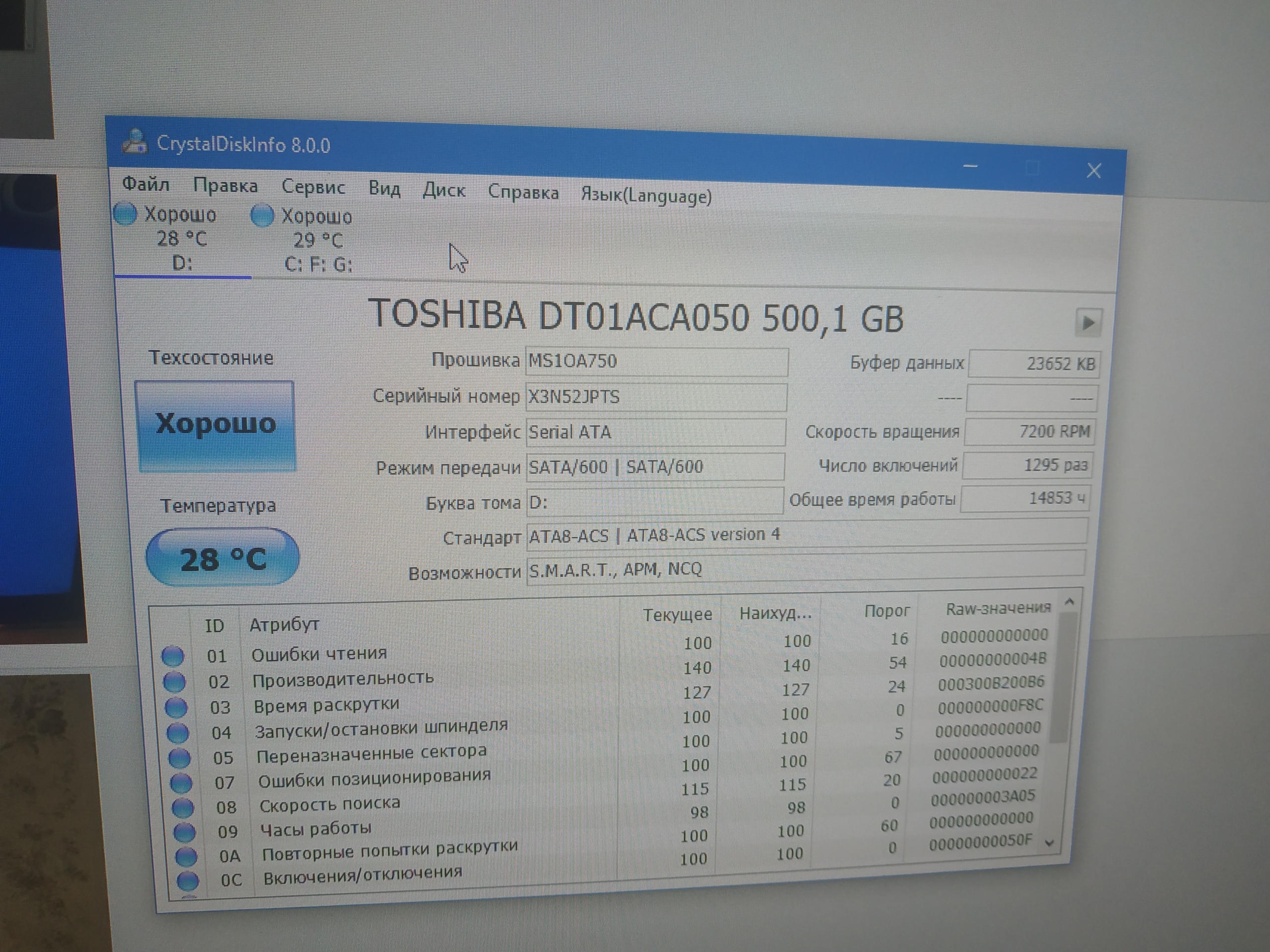Click the Хорошо health status button

[215, 425]
